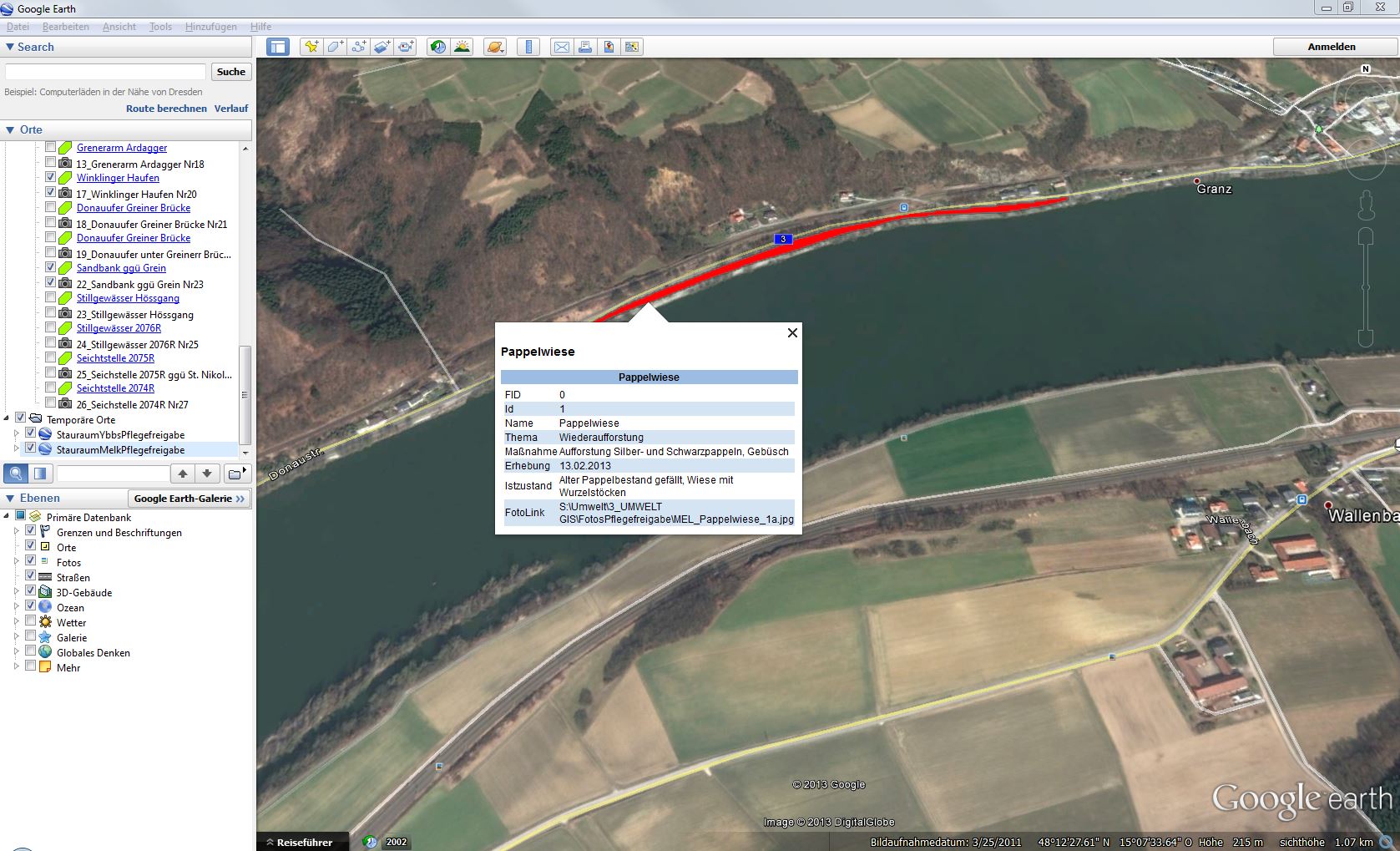Click the Suche button
Screen dimensions: 1400x851
pos(231,72)
